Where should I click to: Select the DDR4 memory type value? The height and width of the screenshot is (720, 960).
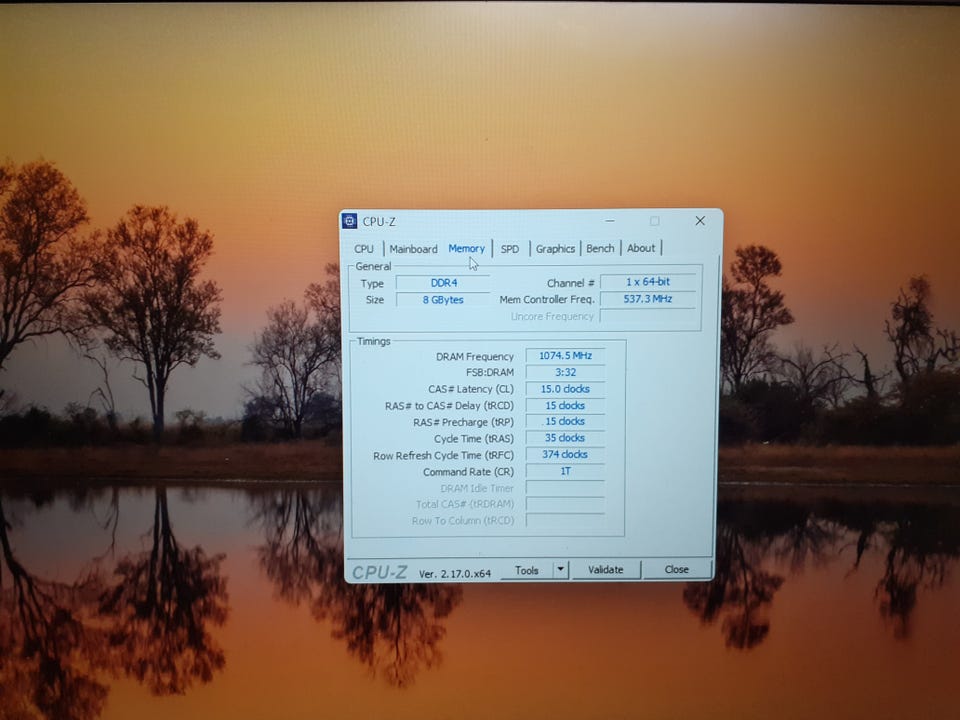coord(443,283)
